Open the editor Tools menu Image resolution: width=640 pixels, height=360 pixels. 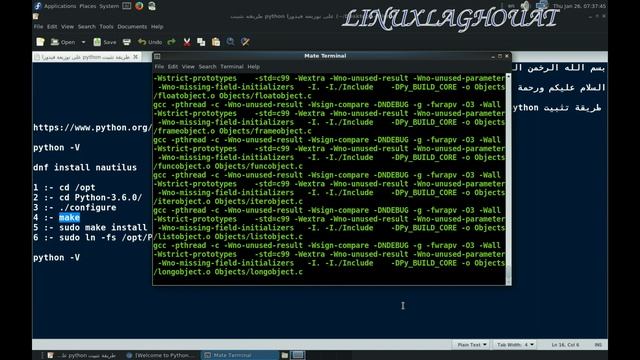pyautogui.click(x=106, y=27)
